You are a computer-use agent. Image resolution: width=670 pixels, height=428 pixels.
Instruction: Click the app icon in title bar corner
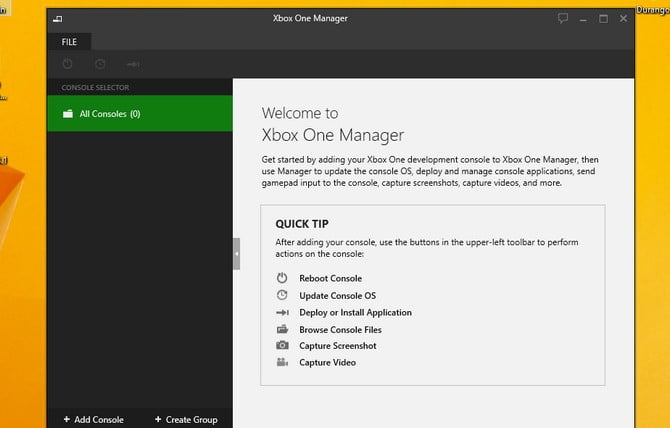tap(58, 19)
